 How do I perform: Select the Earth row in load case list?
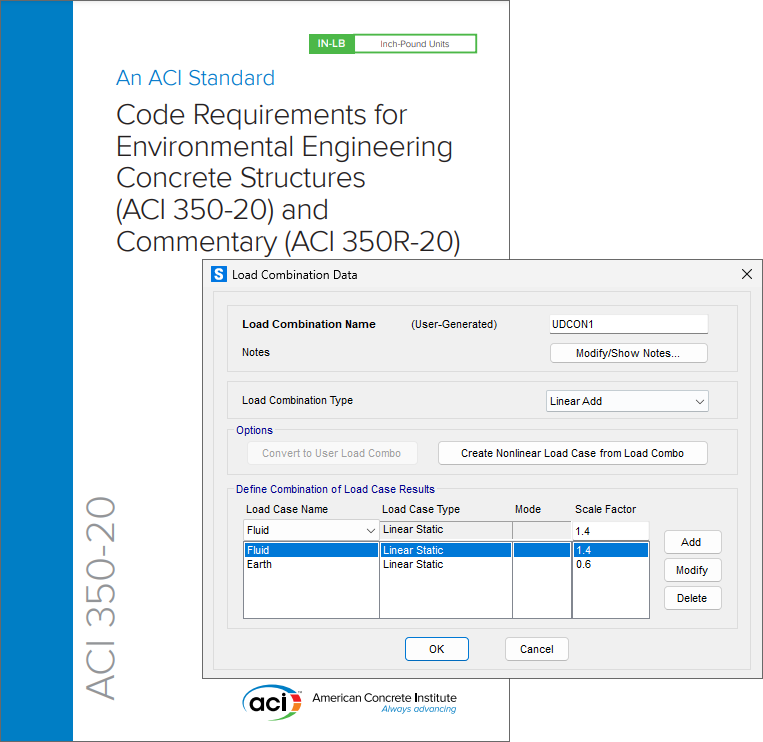click(310, 565)
